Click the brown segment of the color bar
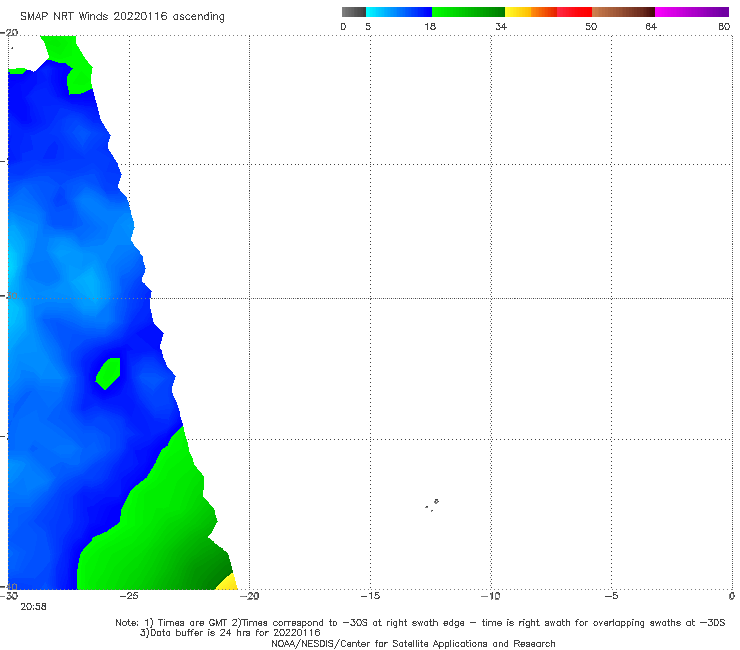This screenshot has width=740, height=650. 623,12
